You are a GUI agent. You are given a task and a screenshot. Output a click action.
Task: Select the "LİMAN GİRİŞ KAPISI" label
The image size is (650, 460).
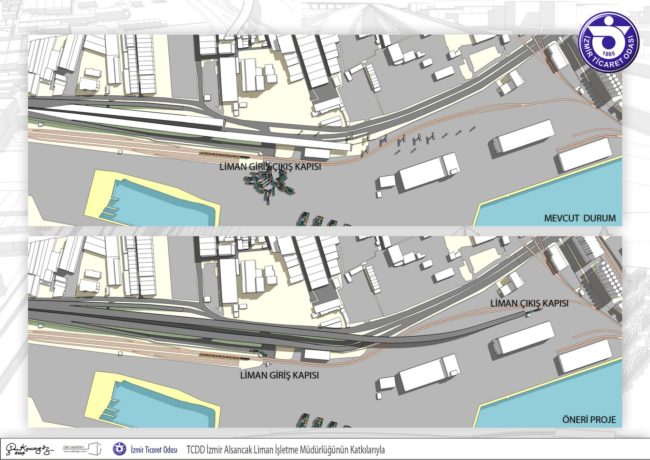(x=279, y=375)
